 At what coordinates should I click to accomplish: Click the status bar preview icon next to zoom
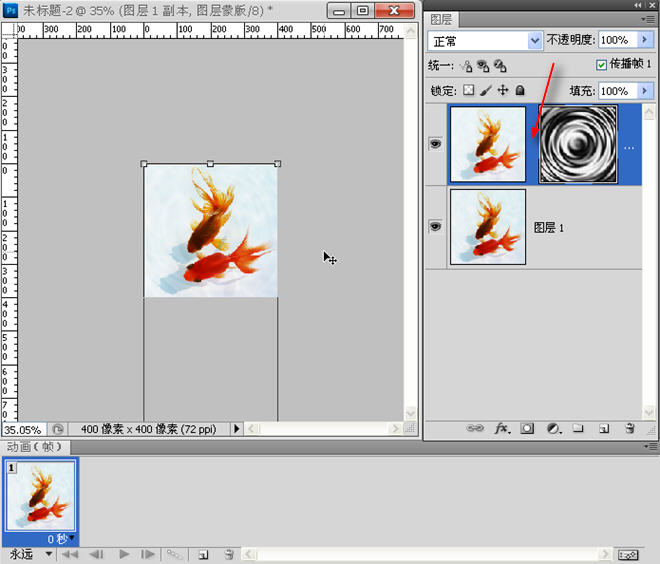58,429
